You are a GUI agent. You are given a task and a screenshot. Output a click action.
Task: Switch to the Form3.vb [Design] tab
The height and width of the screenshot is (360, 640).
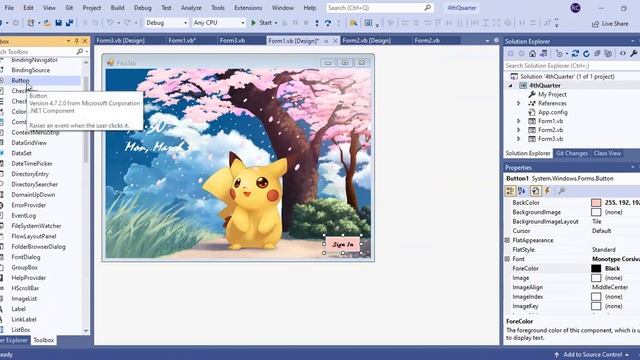(121, 40)
